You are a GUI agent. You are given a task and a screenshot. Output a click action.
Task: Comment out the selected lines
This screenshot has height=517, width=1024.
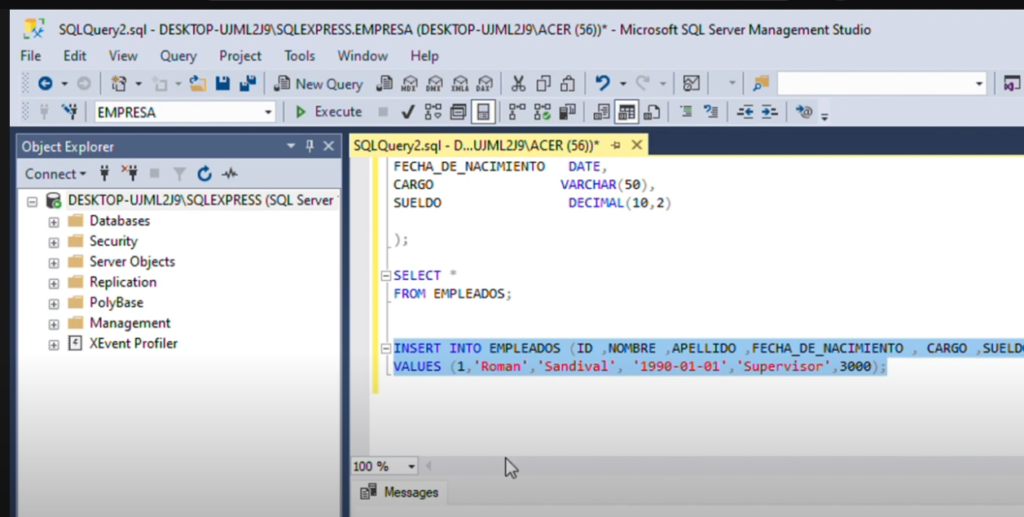coord(686,112)
